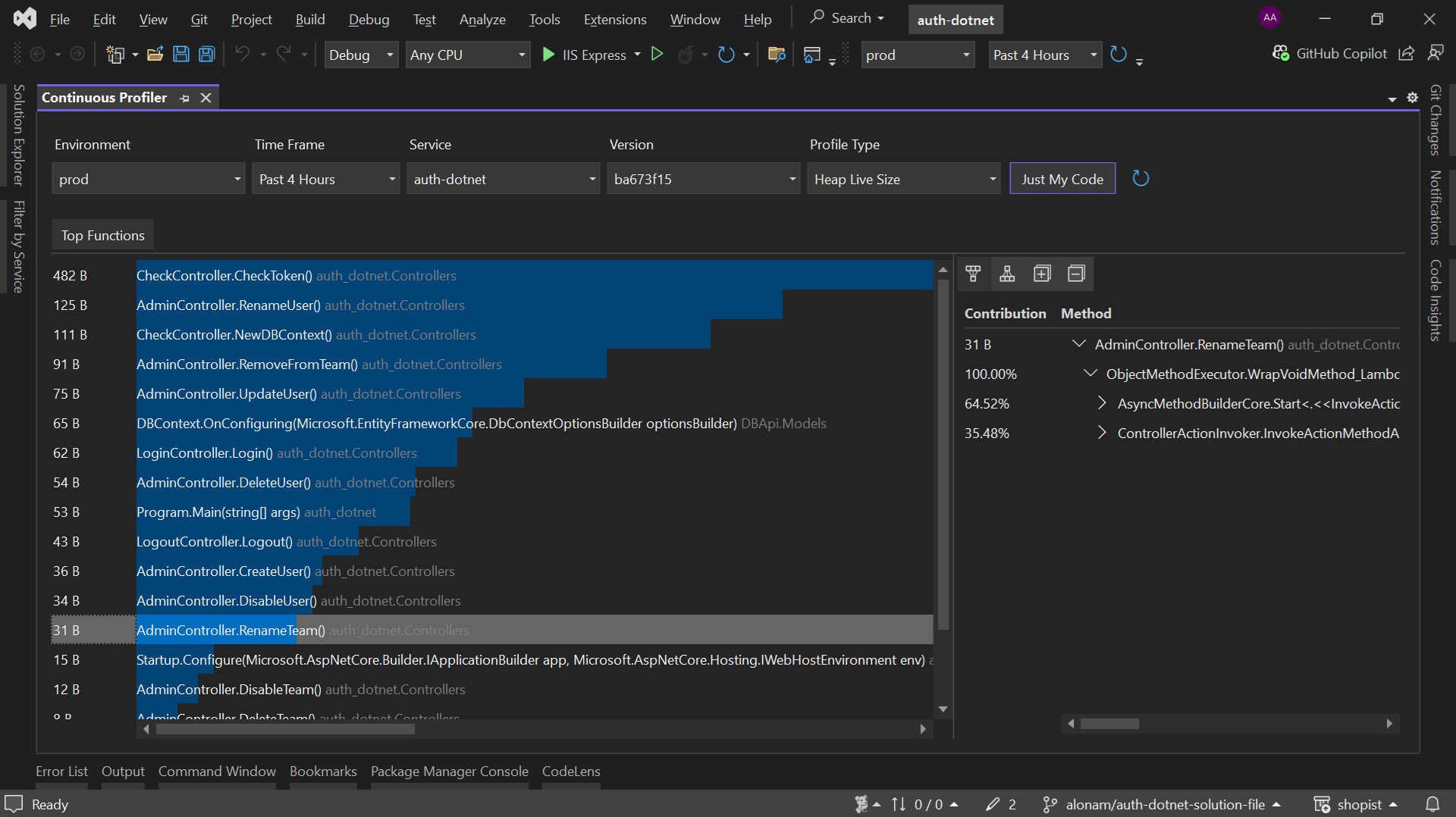Open the Analyze menu

pos(482,19)
